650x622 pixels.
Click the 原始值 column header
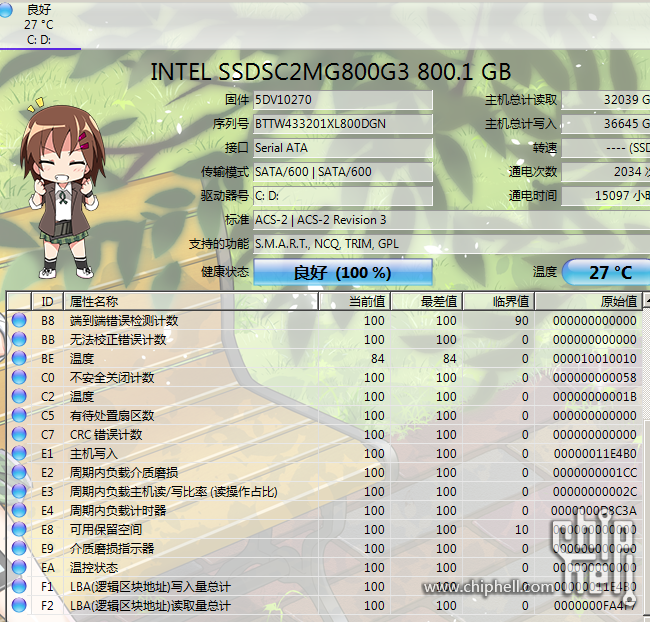[x=588, y=301]
